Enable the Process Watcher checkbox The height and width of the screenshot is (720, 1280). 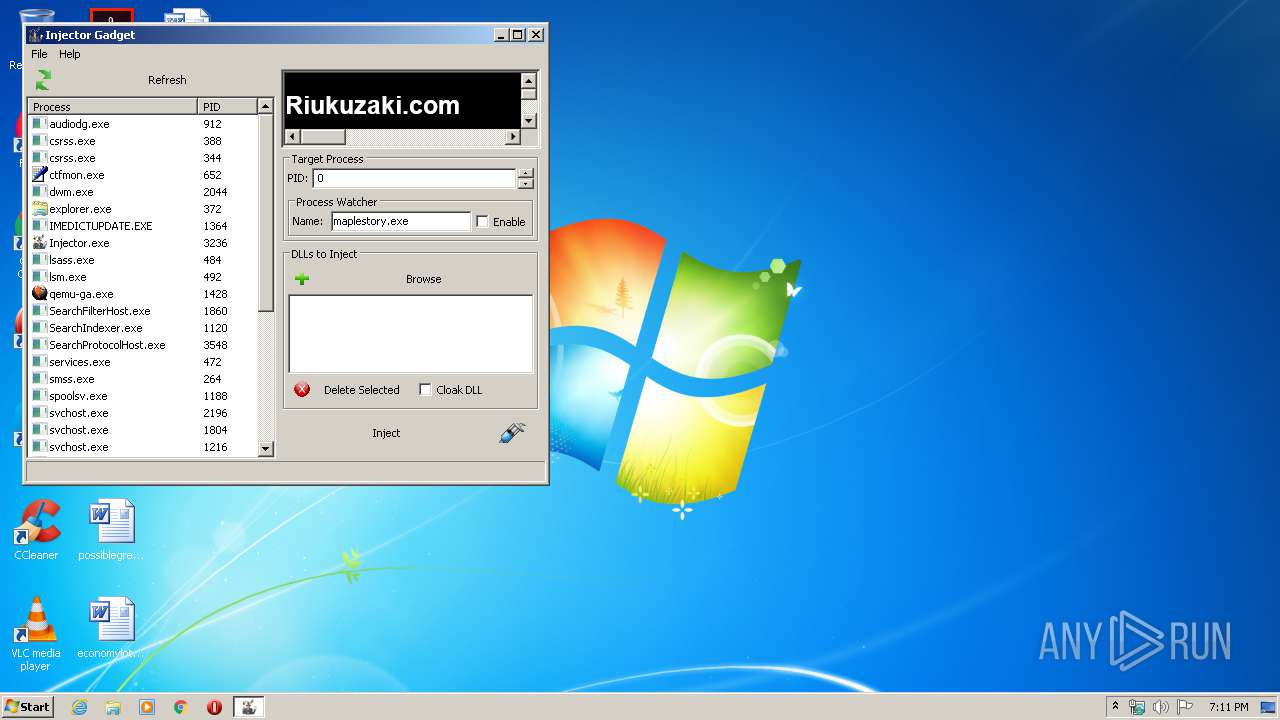point(482,222)
